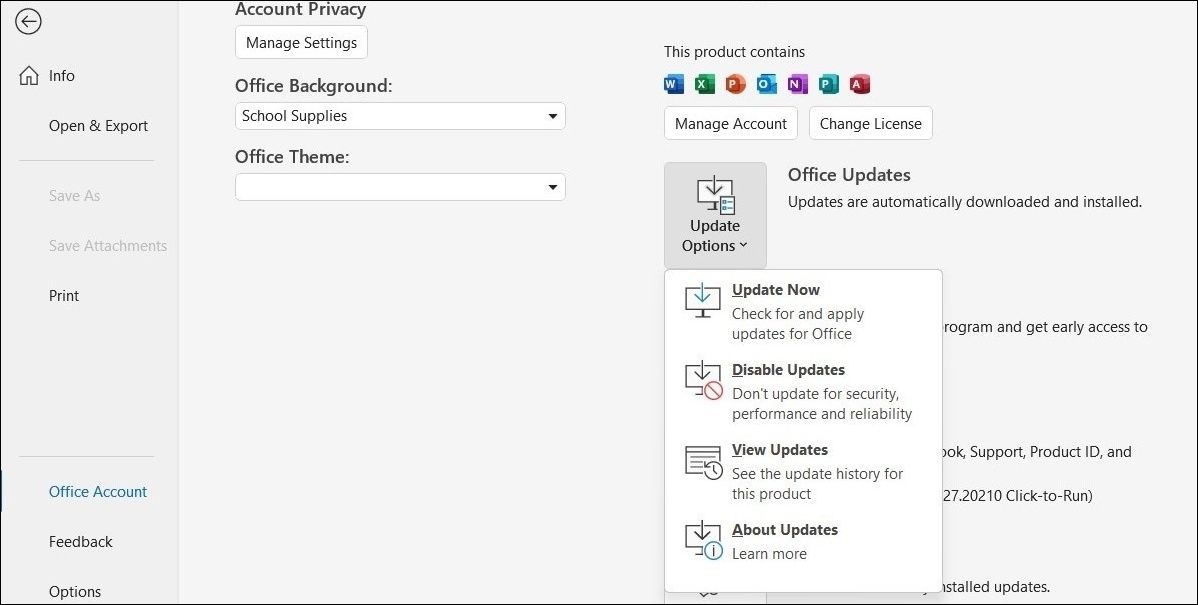
Task: Select the Disable Updates icon with red symbol
Action: click(x=701, y=381)
